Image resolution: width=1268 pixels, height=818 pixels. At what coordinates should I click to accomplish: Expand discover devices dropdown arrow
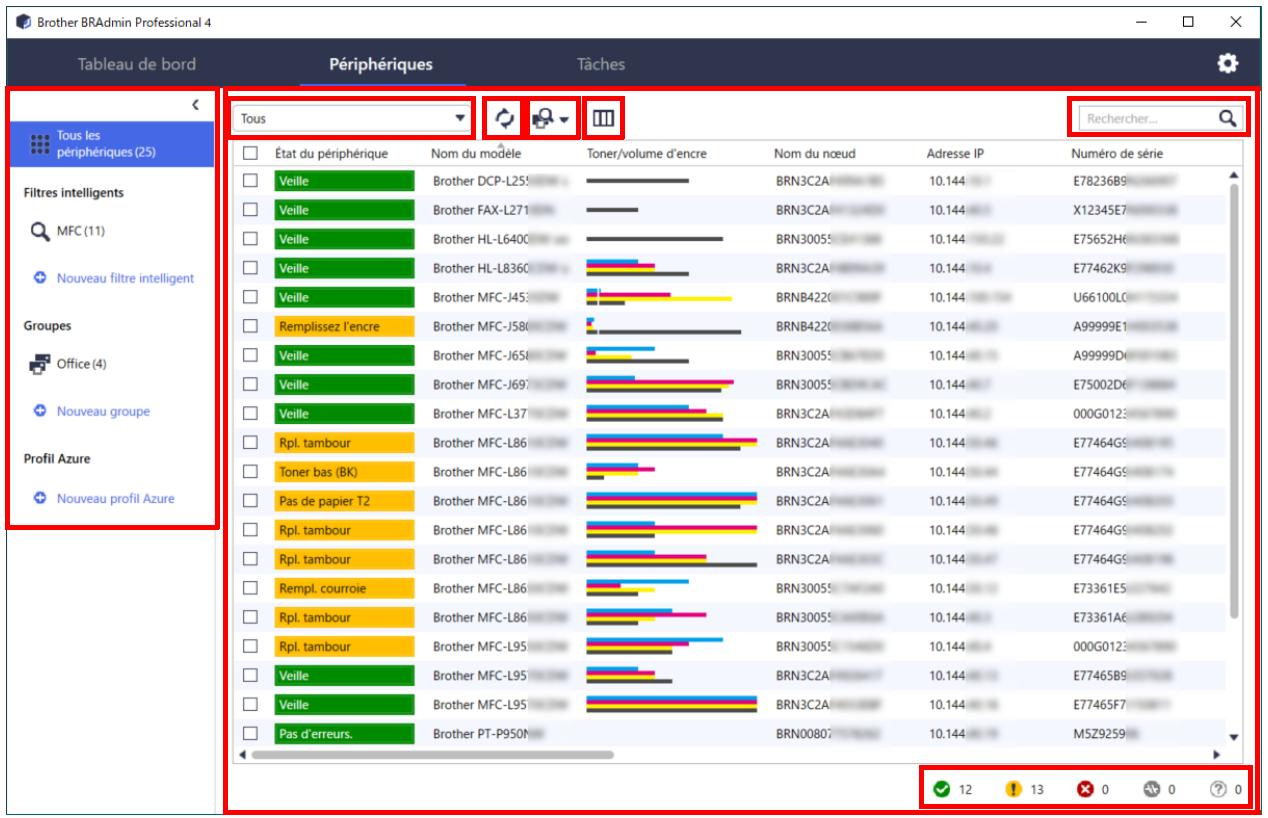[565, 120]
